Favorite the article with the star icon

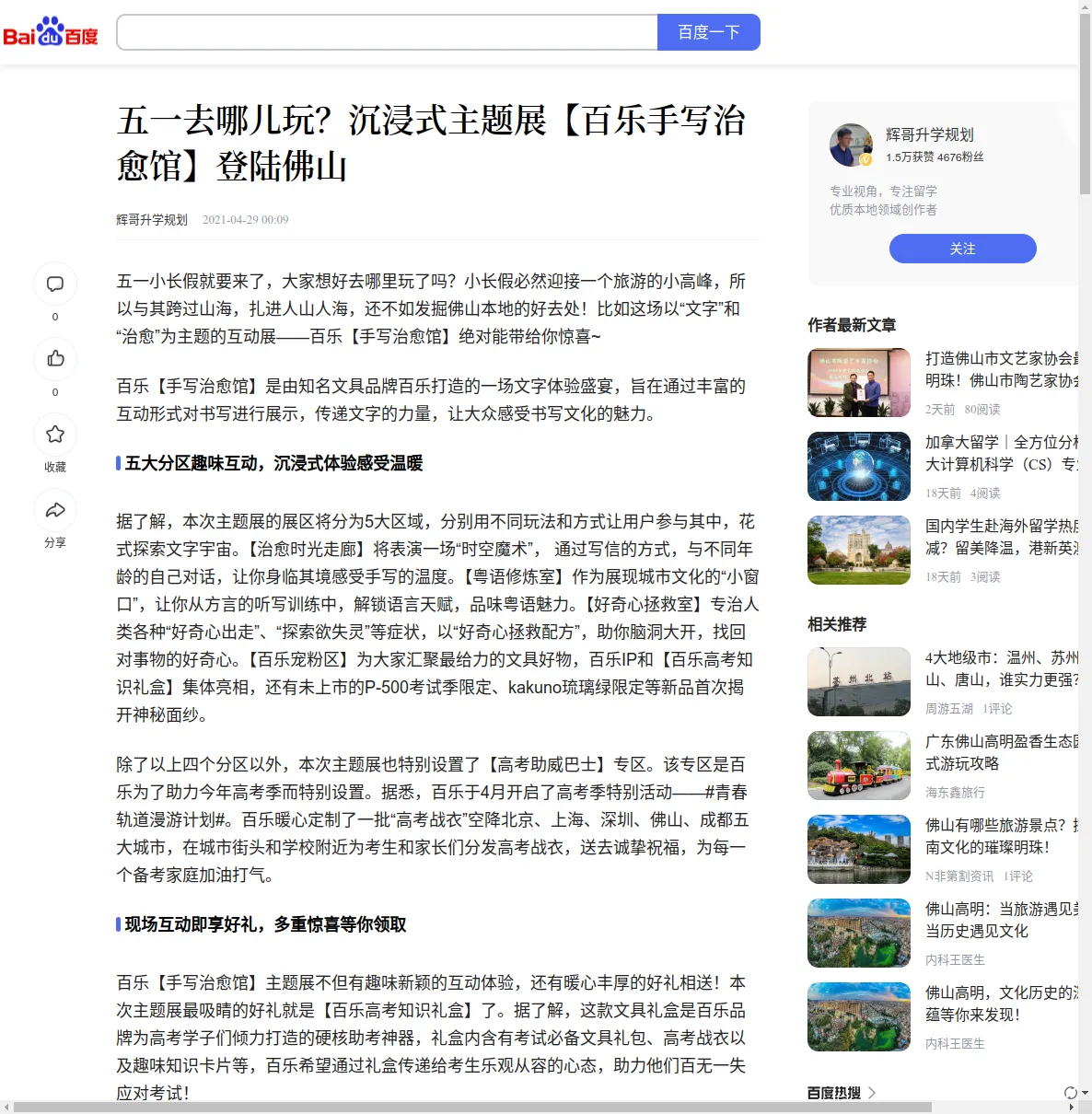(55, 434)
